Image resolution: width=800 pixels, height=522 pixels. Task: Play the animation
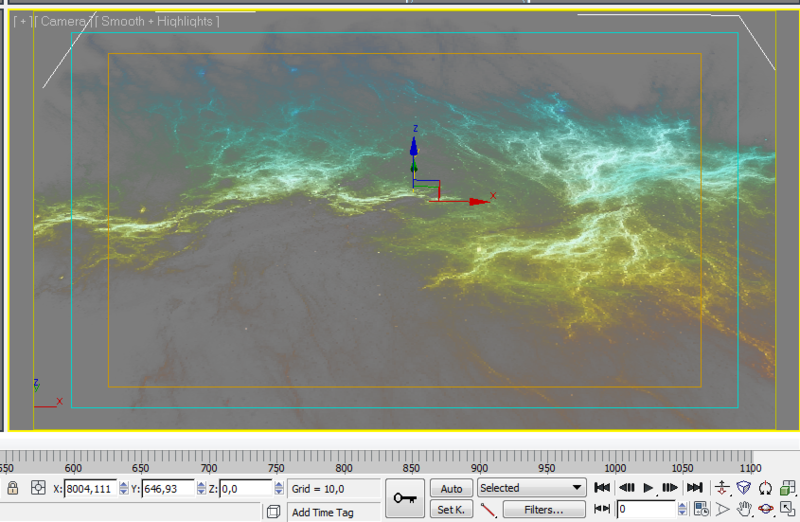648,488
